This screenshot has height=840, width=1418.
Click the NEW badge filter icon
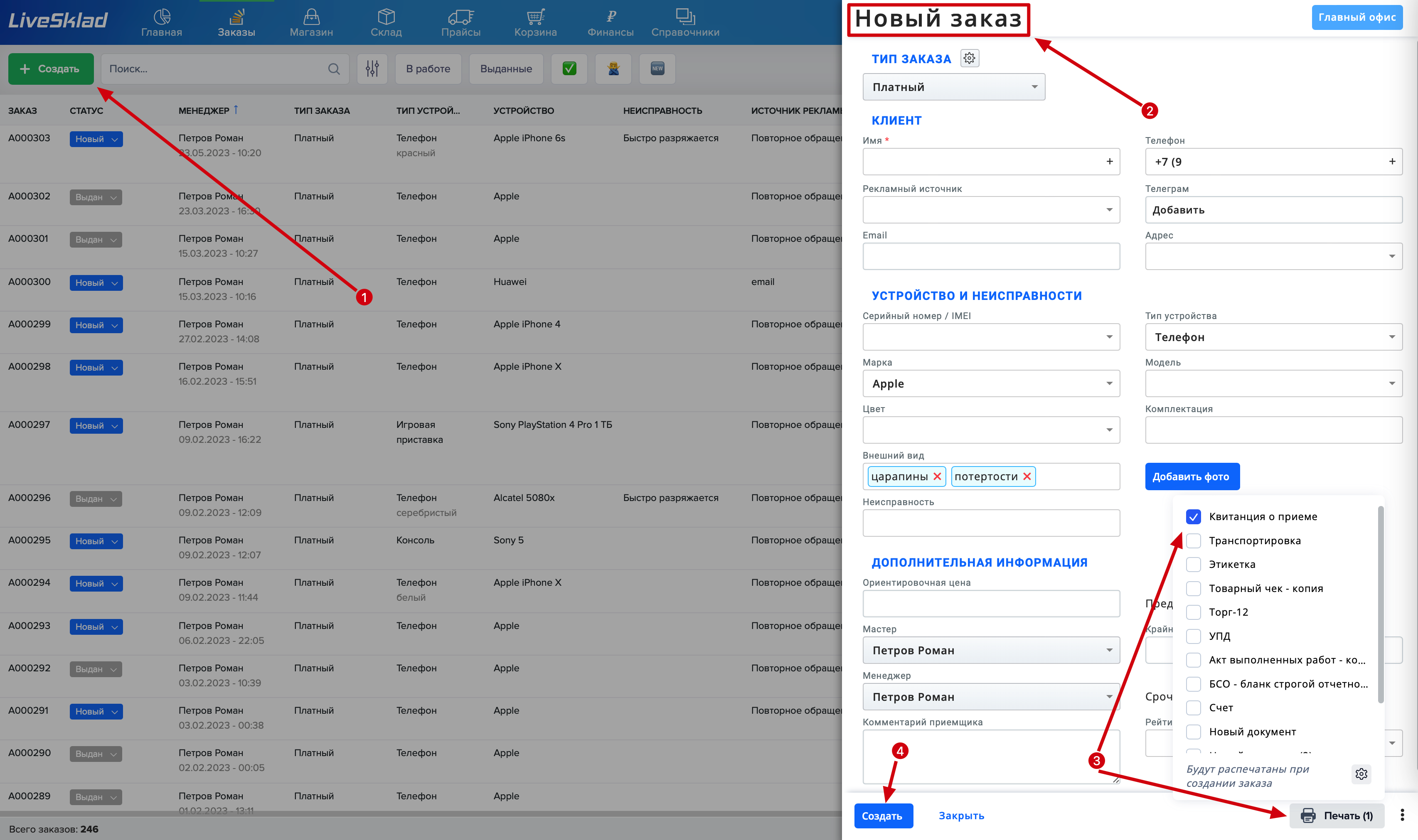657,69
